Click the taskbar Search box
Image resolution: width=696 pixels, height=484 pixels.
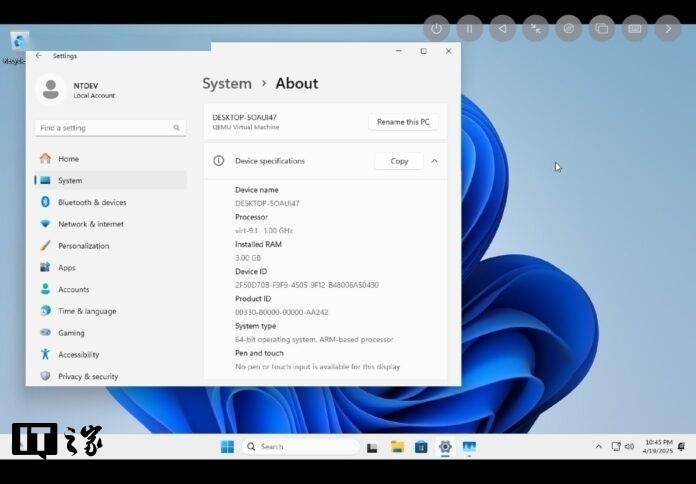point(301,447)
